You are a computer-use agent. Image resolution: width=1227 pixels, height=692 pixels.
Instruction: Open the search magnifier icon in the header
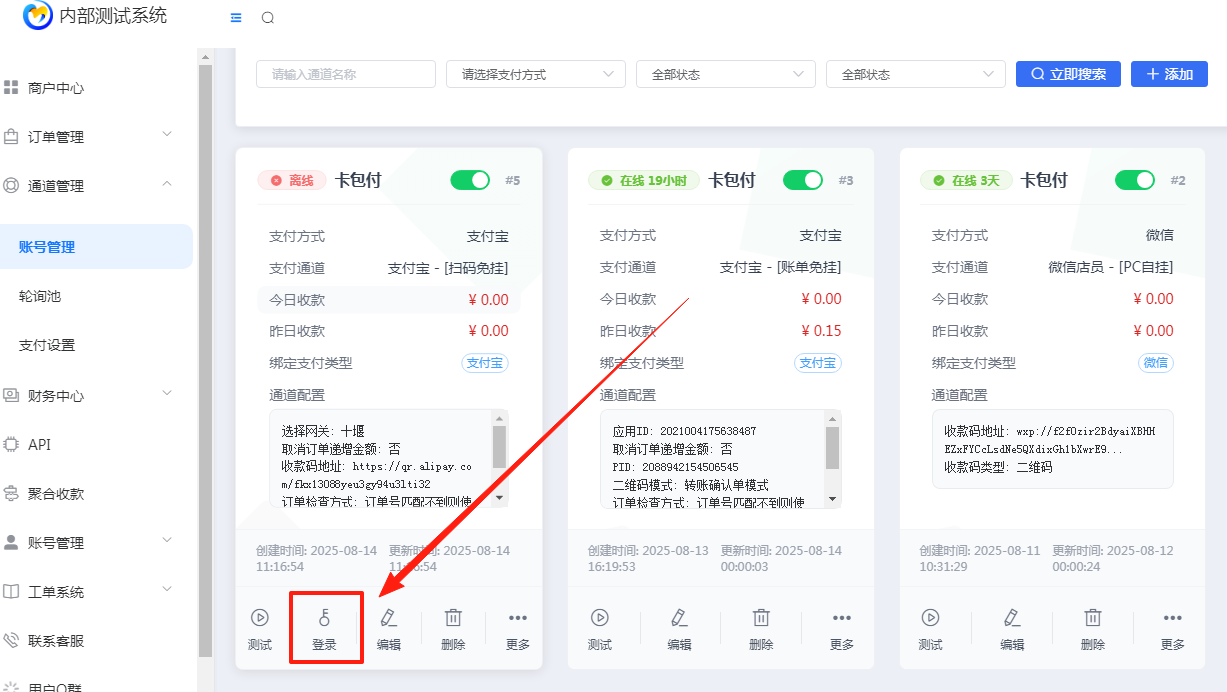click(x=267, y=17)
